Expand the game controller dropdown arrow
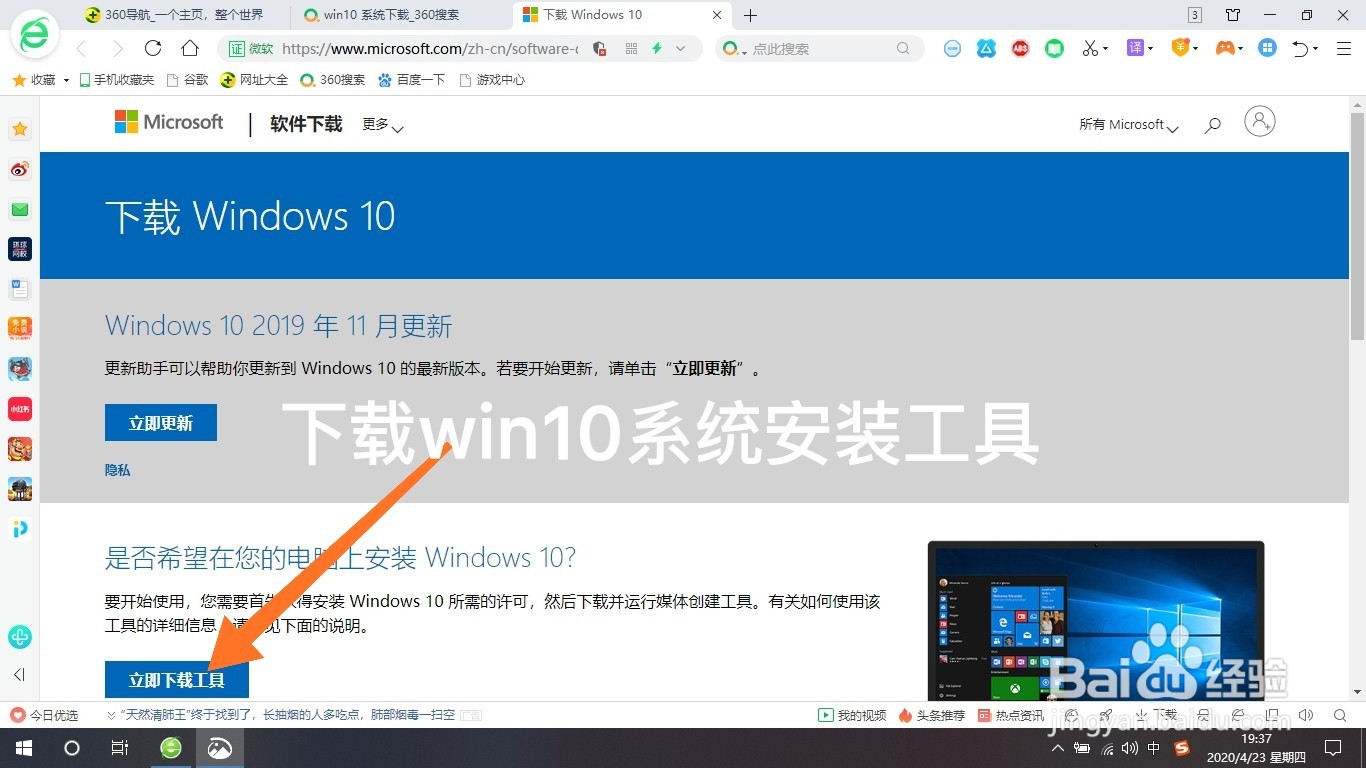The height and width of the screenshot is (768, 1366). [x=1241, y=48]
